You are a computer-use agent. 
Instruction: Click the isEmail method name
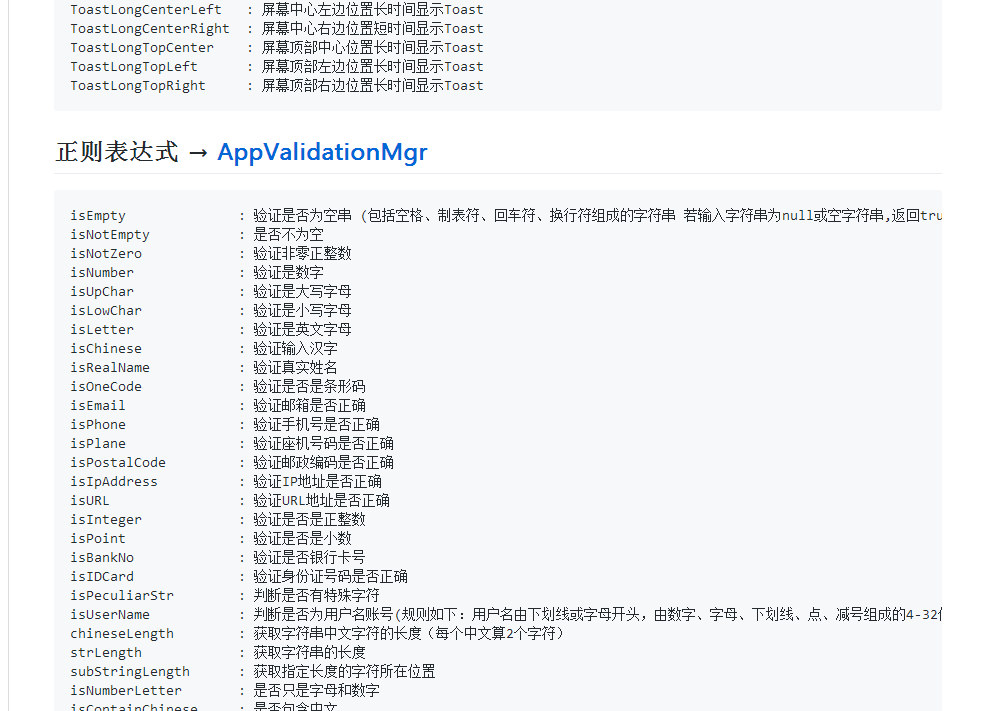pos(98,406)
